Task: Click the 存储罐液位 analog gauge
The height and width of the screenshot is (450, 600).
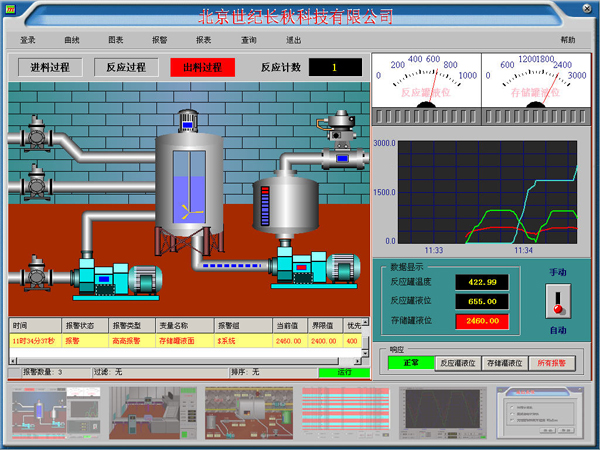Action: pyautogui.click(x=537, y=80)
